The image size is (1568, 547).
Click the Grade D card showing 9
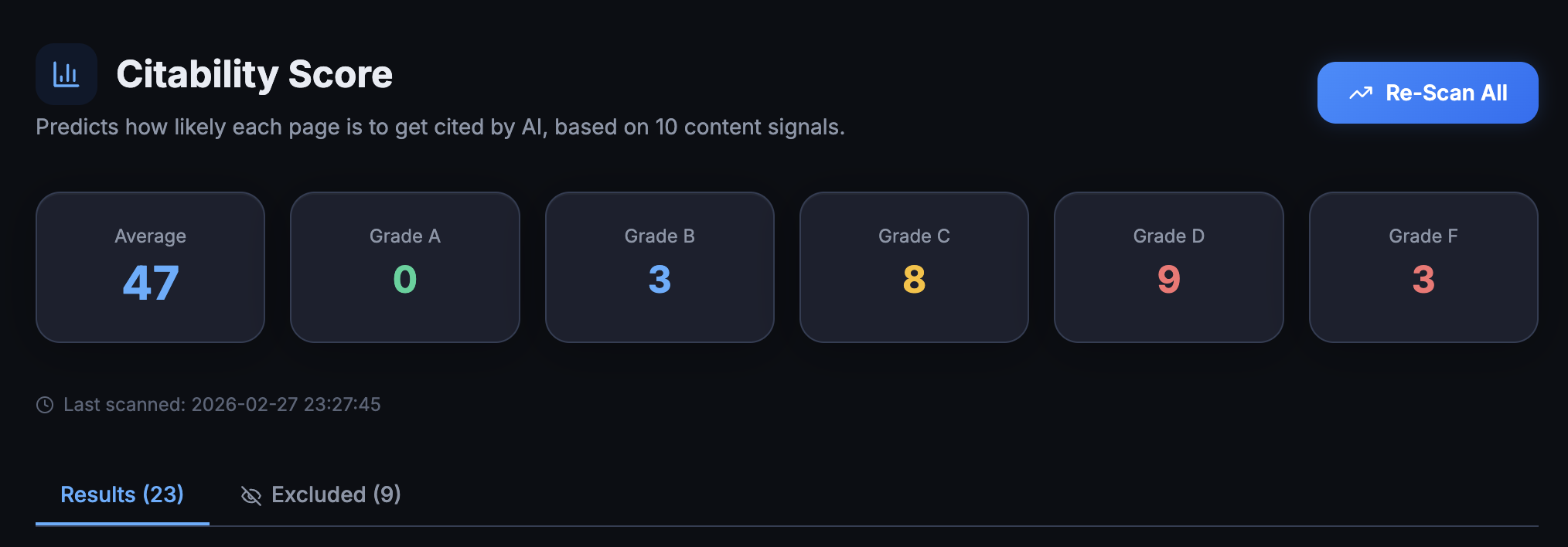click(x=1168, y=267)
